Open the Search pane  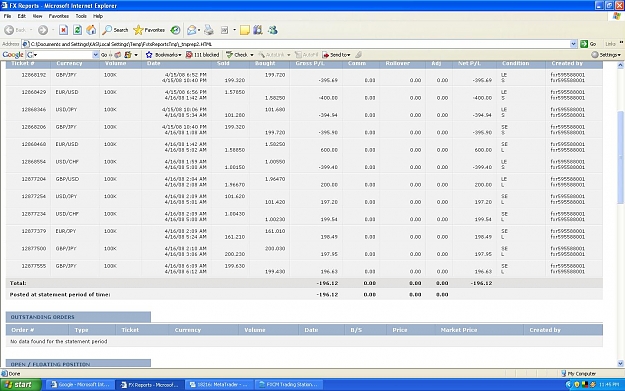115,30
